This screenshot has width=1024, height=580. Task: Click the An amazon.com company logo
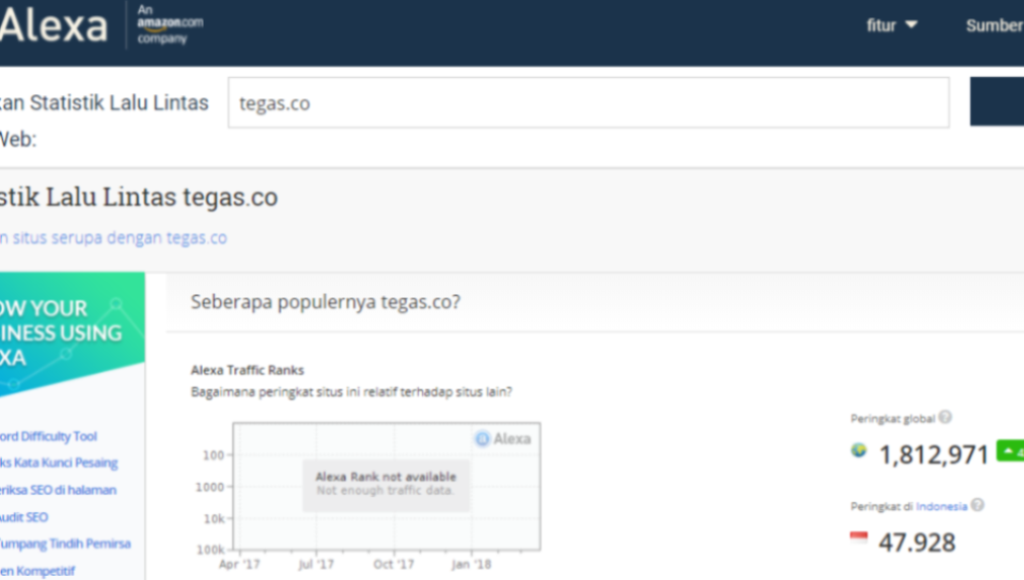tap(170, 25)
